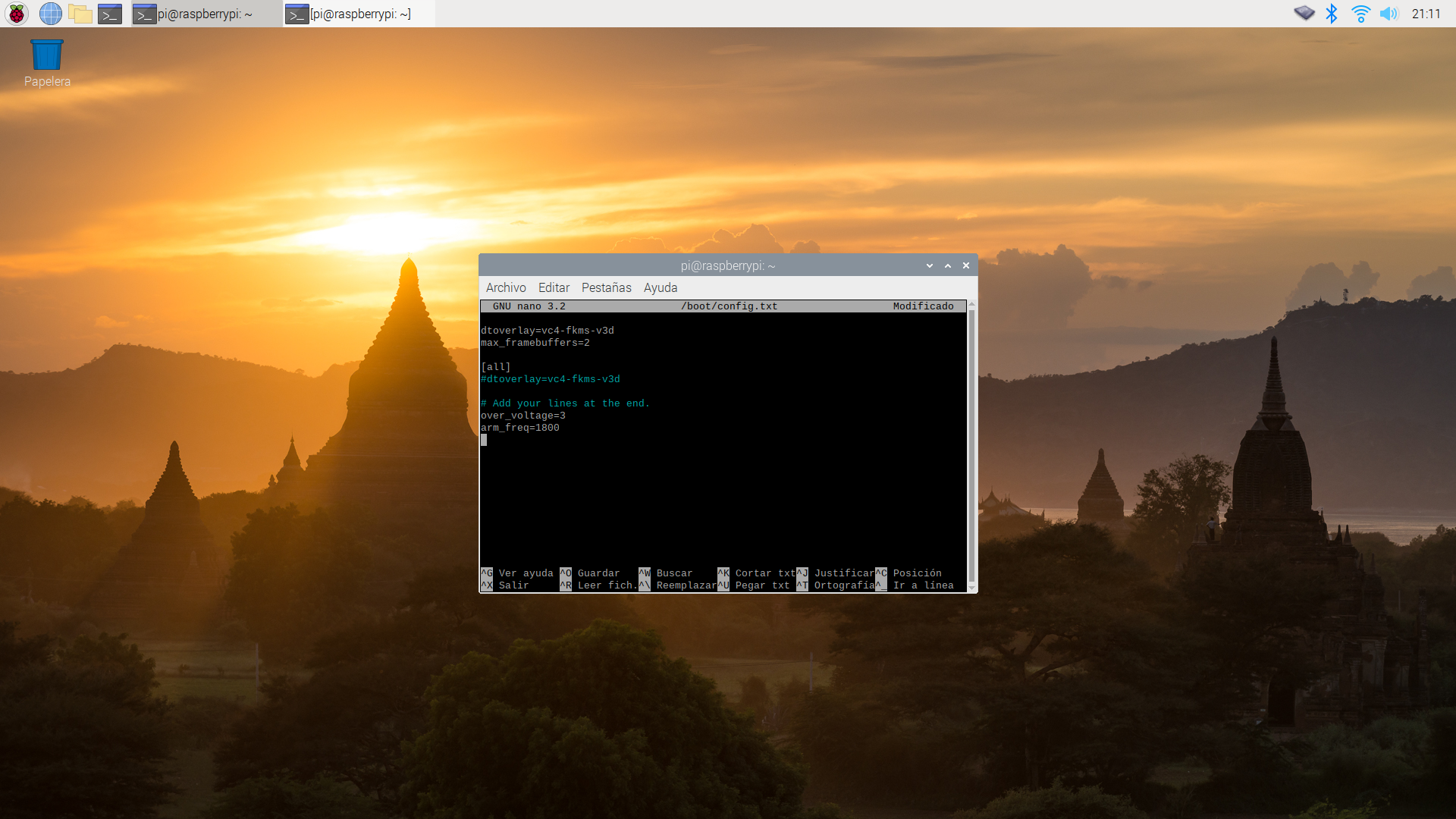Click the Bluetooth tray icon
Viewport: 1456px width, 819px height.
(x=1331, y=14)
